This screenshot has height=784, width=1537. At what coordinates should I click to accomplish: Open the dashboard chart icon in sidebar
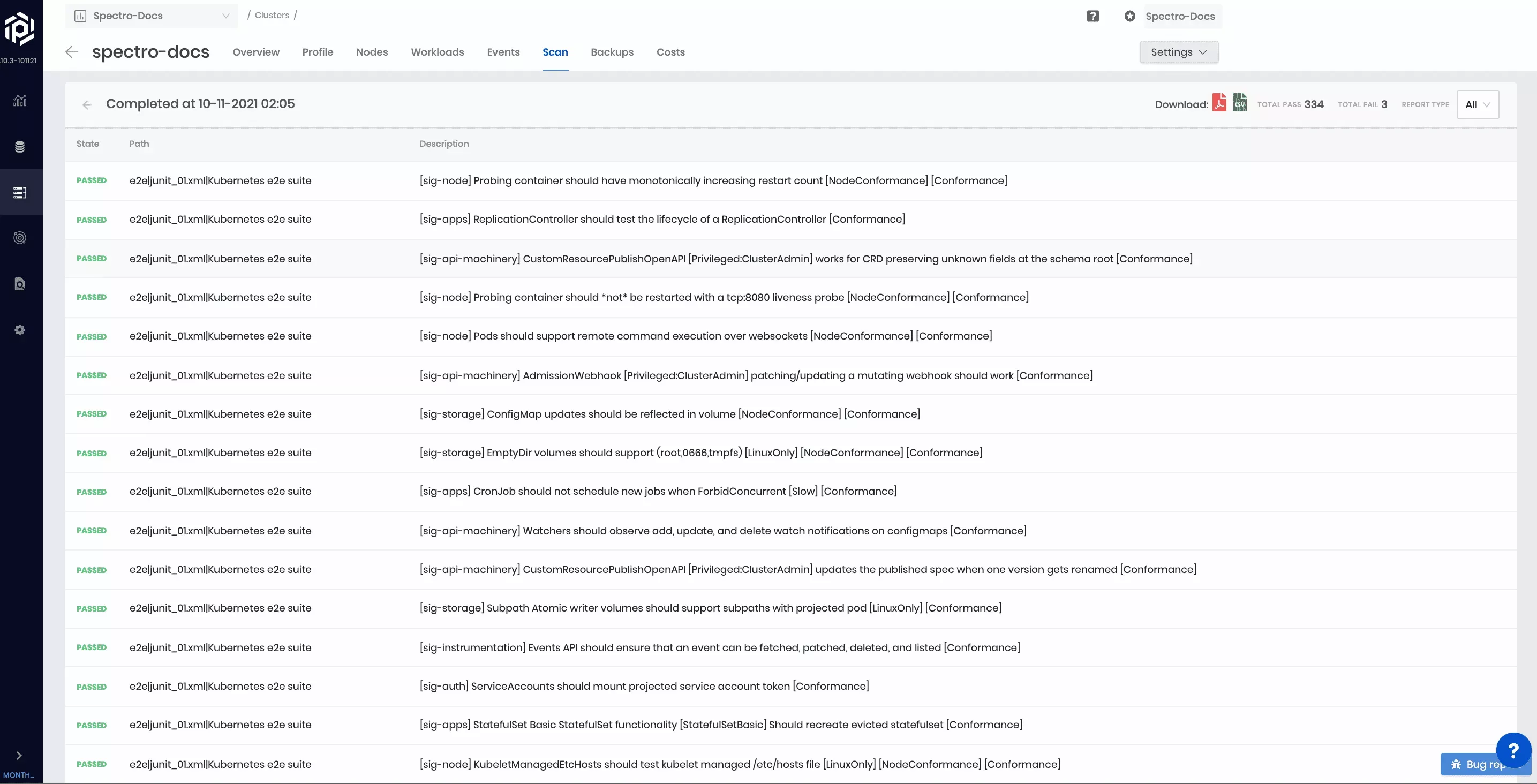(x=20, y=100)
